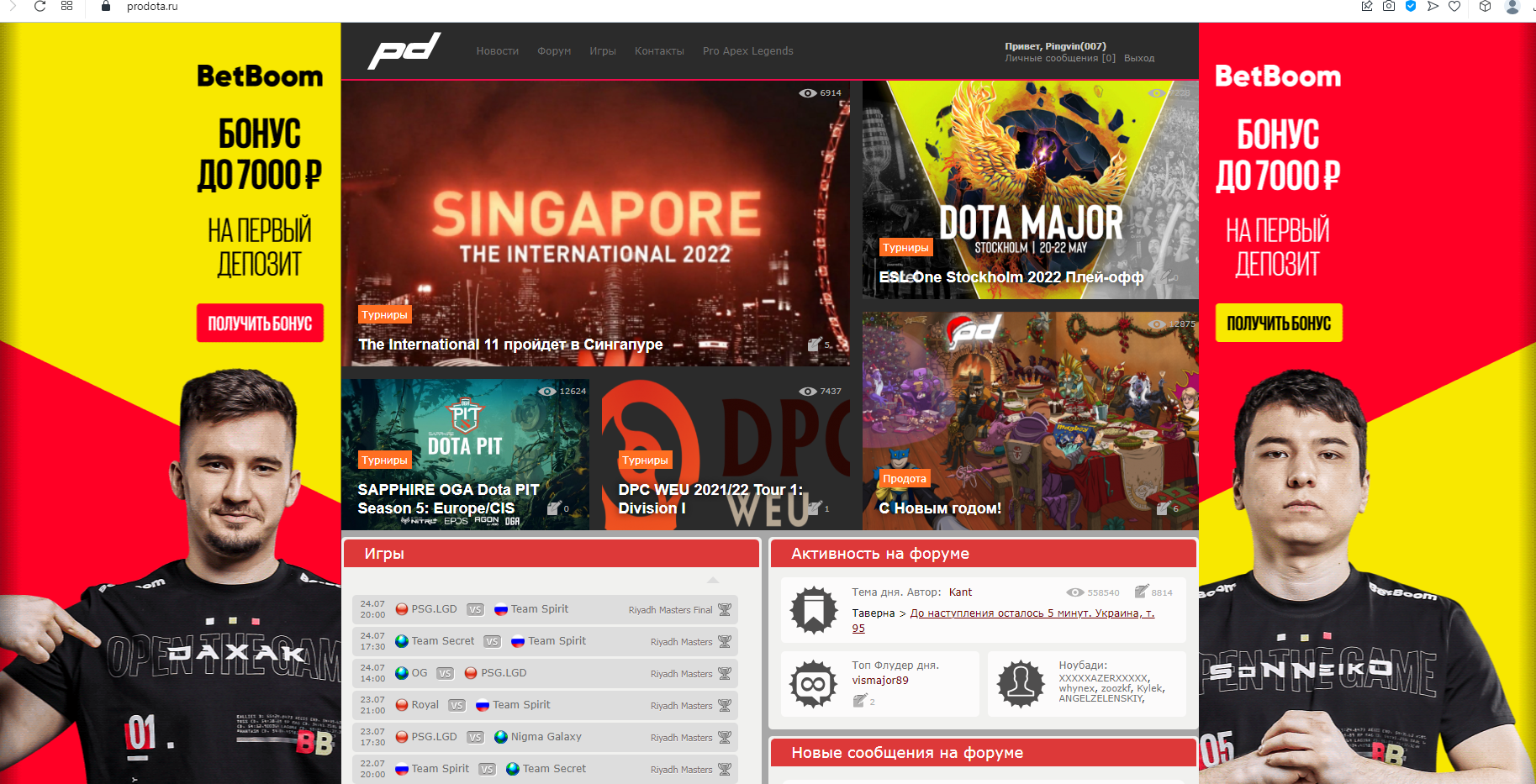Screen dimensions: 1536x784
Task: Click the comment icon on Dota PIT card
Action: 553,508
